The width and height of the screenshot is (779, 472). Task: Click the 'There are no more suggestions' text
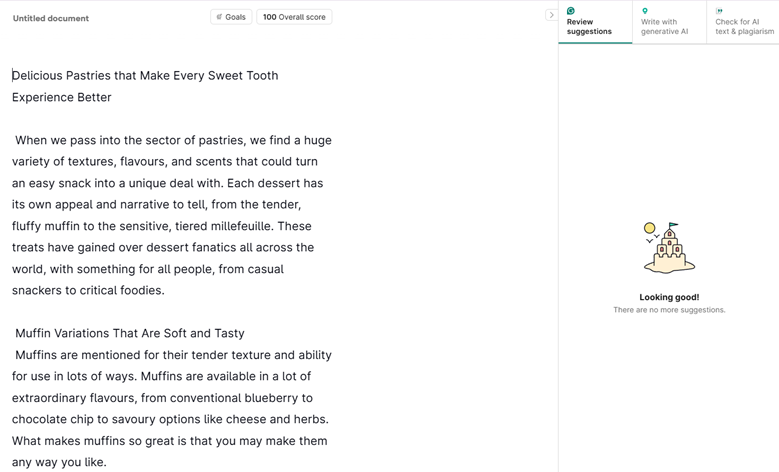click(669, 310)
